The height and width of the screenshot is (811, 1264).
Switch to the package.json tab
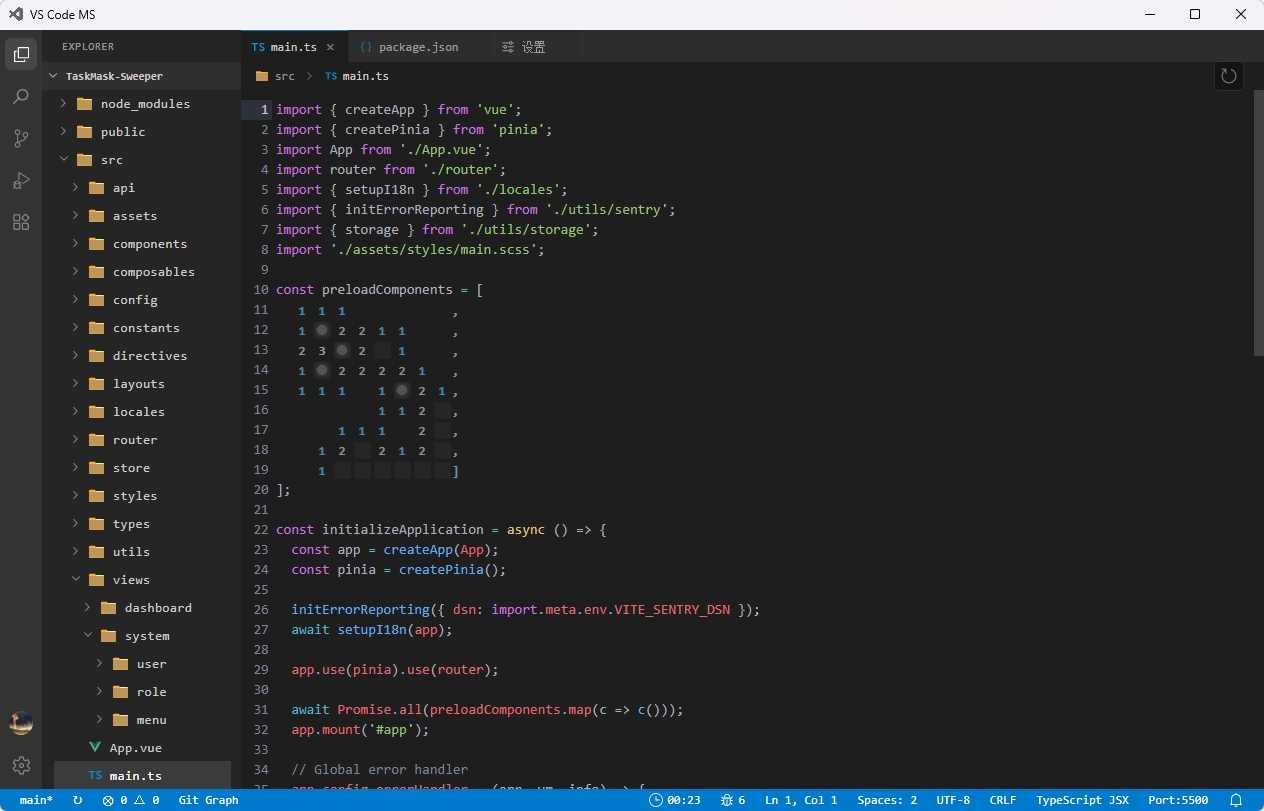pos(419,47)
